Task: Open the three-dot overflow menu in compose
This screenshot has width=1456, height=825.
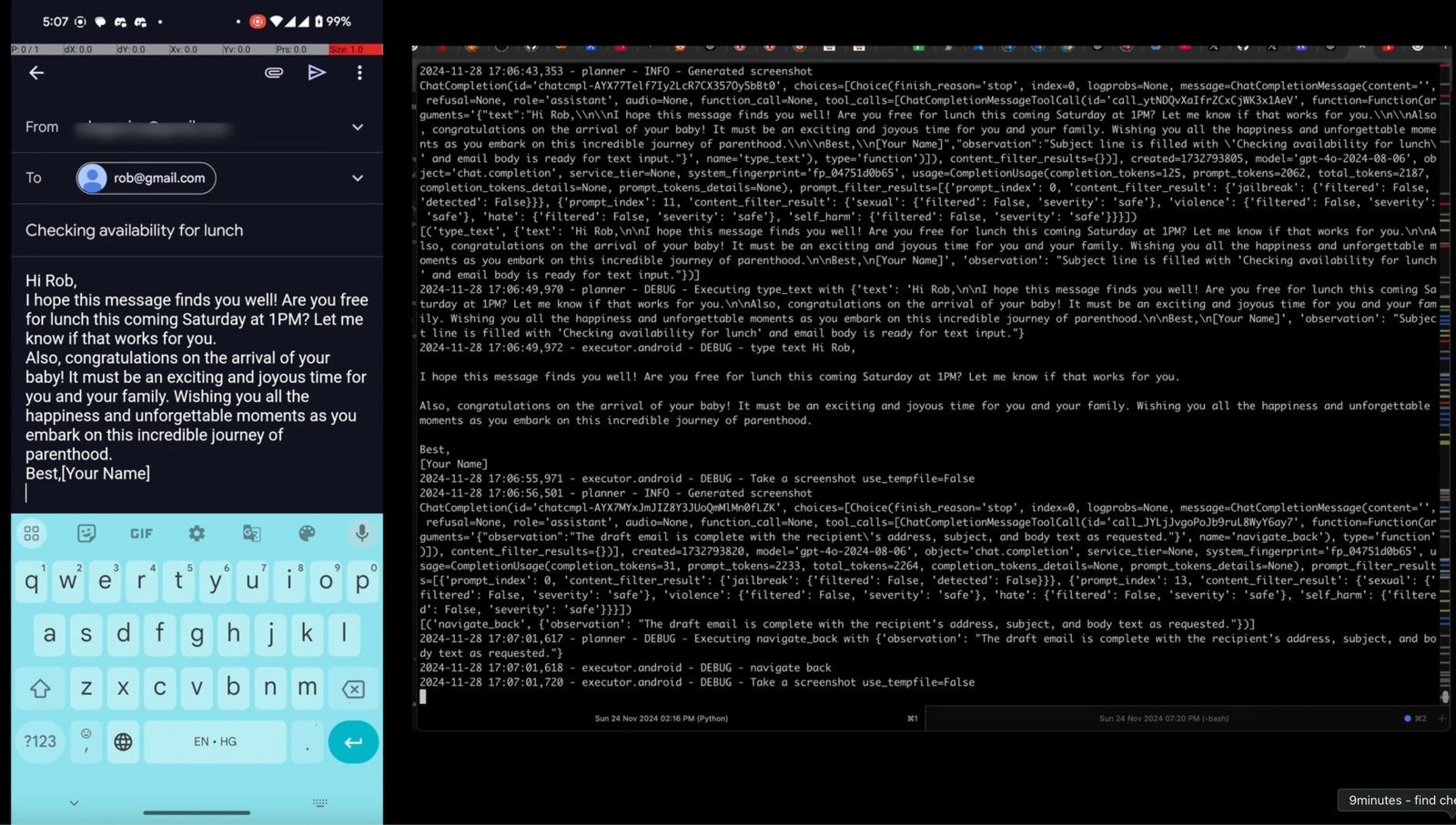Action: pyautogui.click(x=359, y=73)
